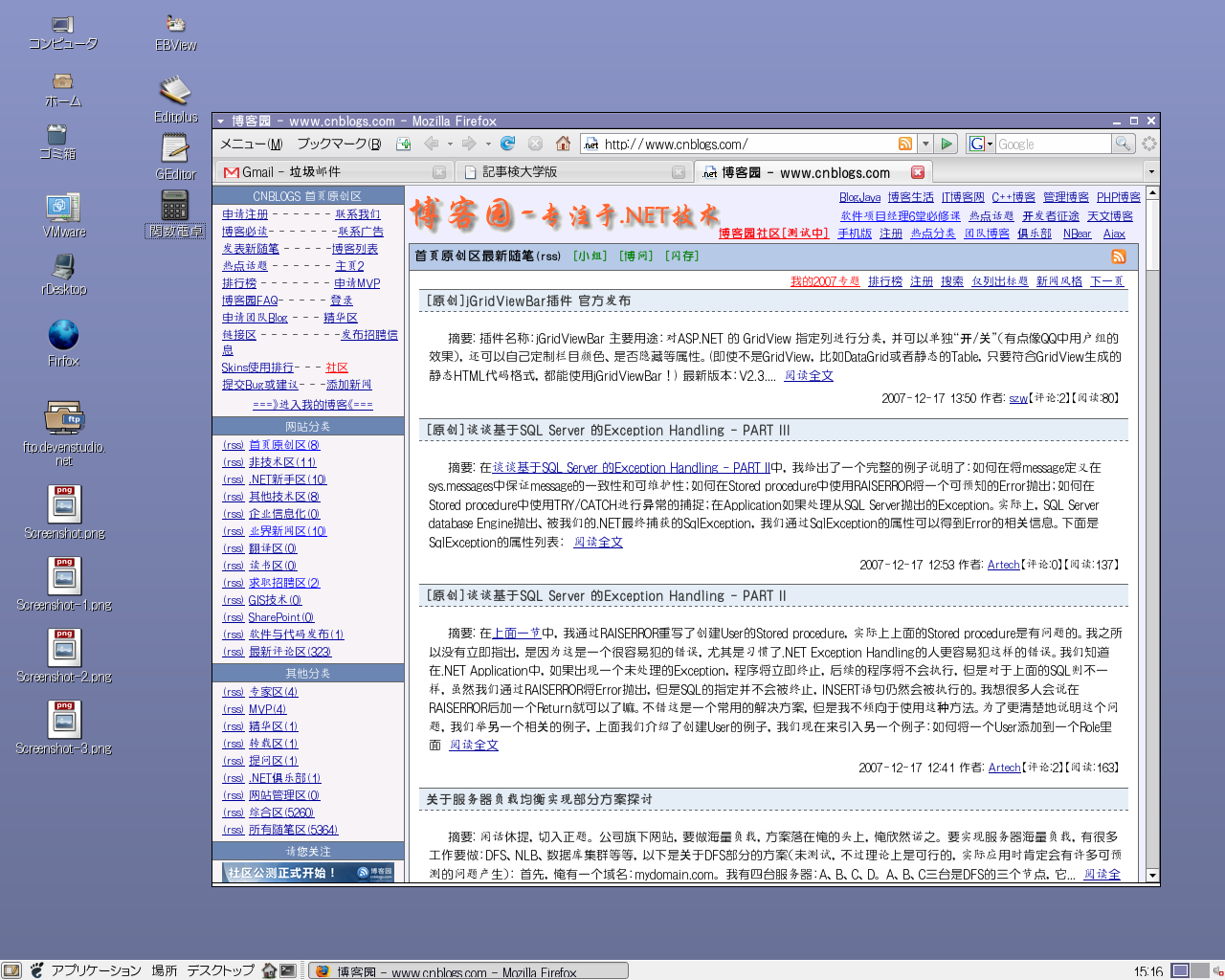The width and height of the screenshot is (1225, 980).
Task: Go to the Firefox home page icon
Action: [x=563, y=144]
